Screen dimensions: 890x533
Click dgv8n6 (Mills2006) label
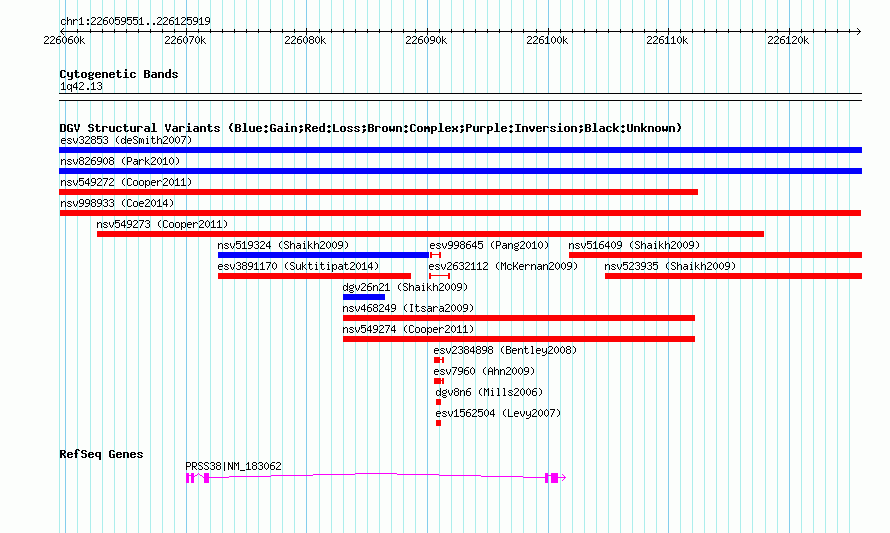coord(489,392)
